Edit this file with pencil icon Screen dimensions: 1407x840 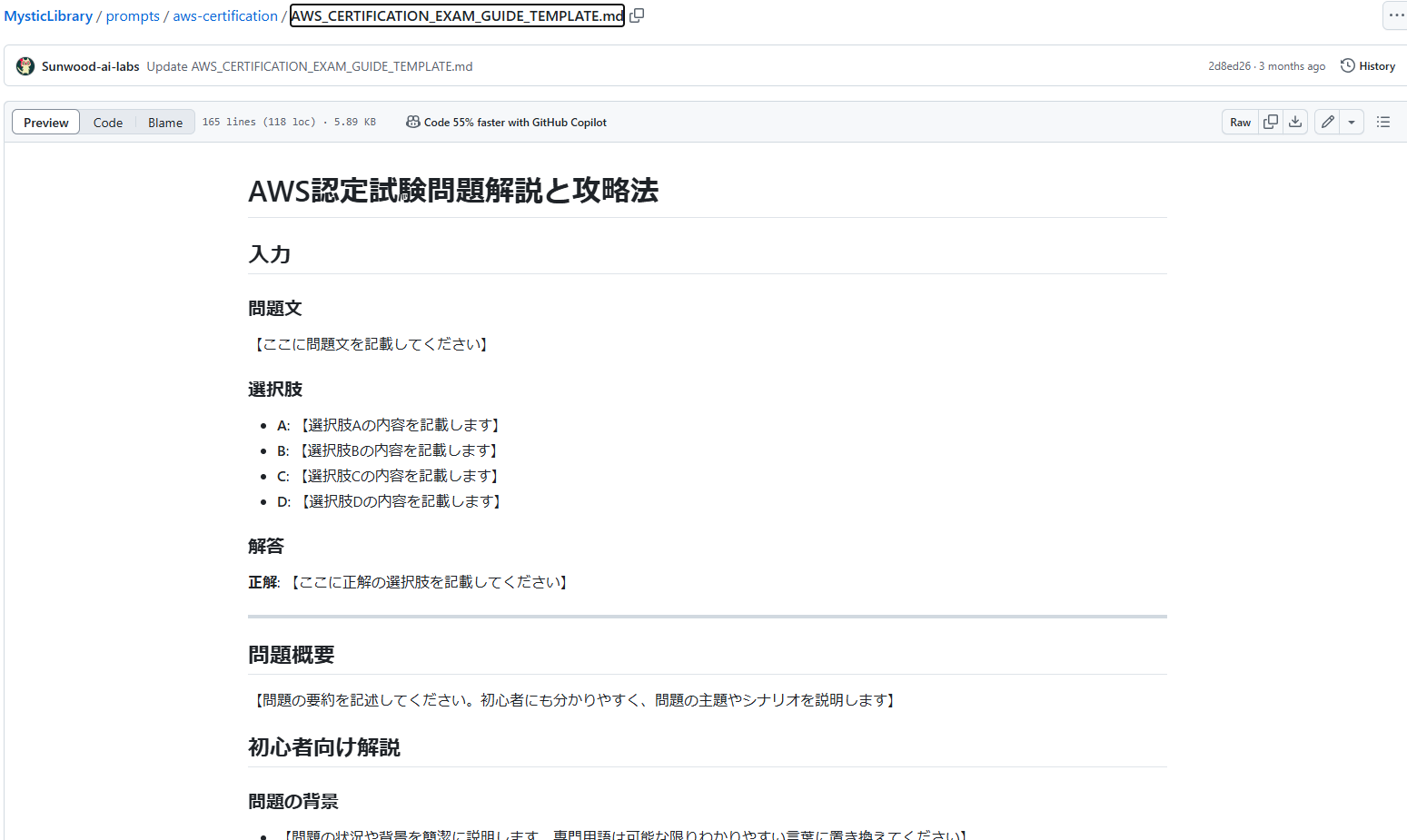[1327, 122]
